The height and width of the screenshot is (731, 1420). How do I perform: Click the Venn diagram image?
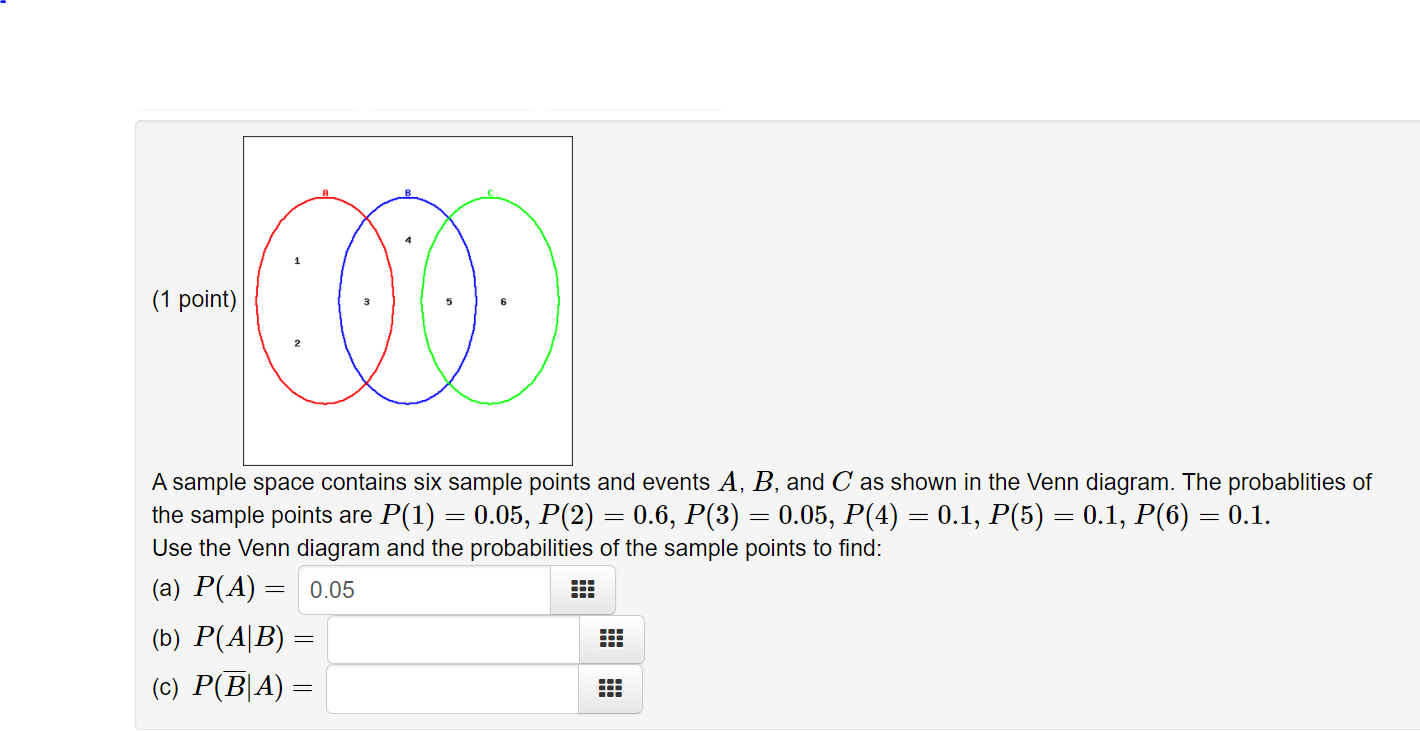pyautogui.click(x=407, y=300)
